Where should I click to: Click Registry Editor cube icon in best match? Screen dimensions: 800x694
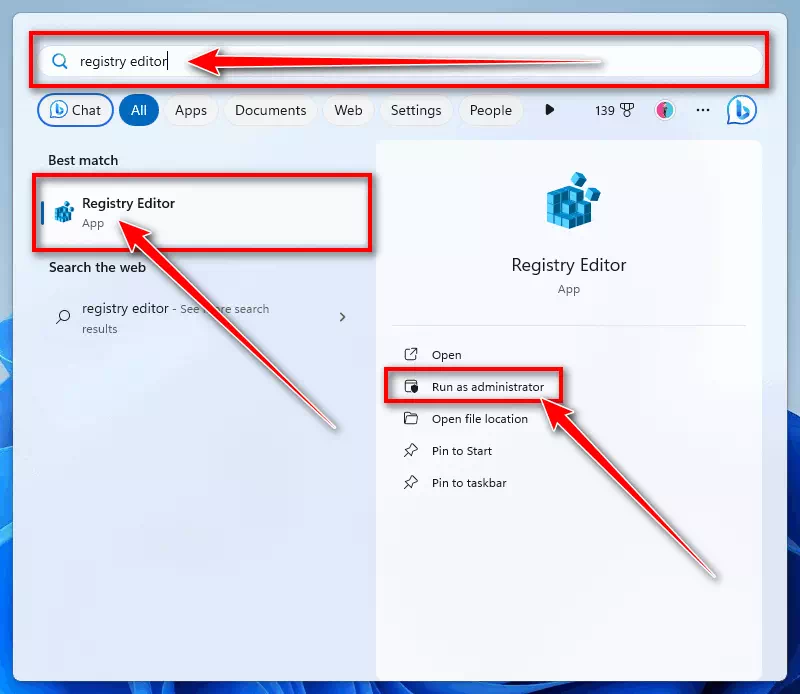64,212
